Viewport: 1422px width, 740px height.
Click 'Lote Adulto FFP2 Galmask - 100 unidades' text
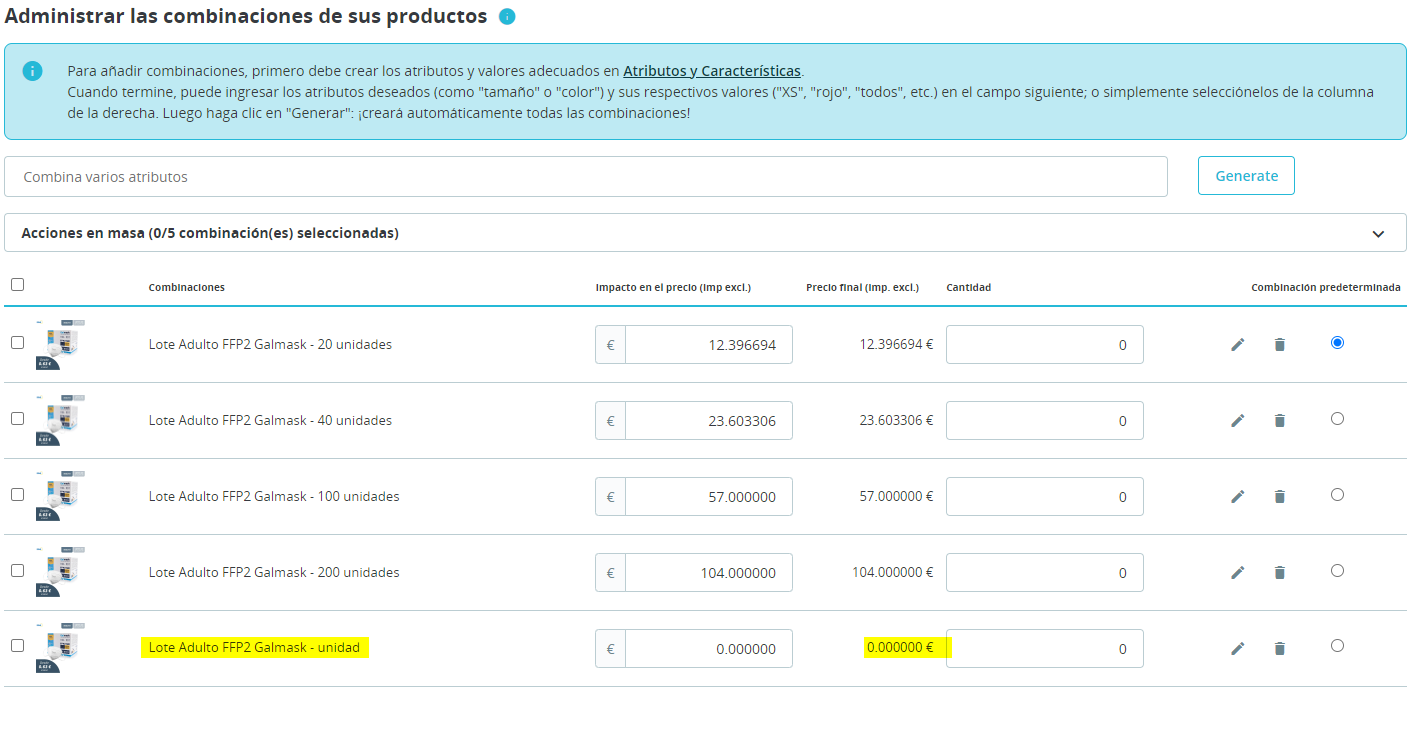pyautogui.click(x=274, y=496)
